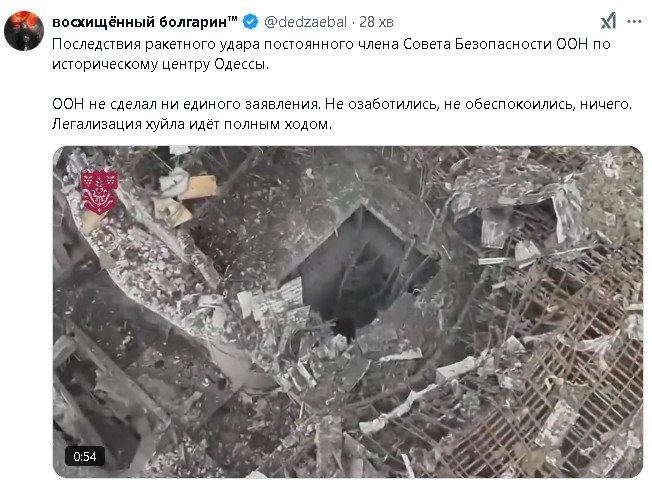Open the post via 28 хв timestamp
Viewport: 652px width, 489px height.
376,22
